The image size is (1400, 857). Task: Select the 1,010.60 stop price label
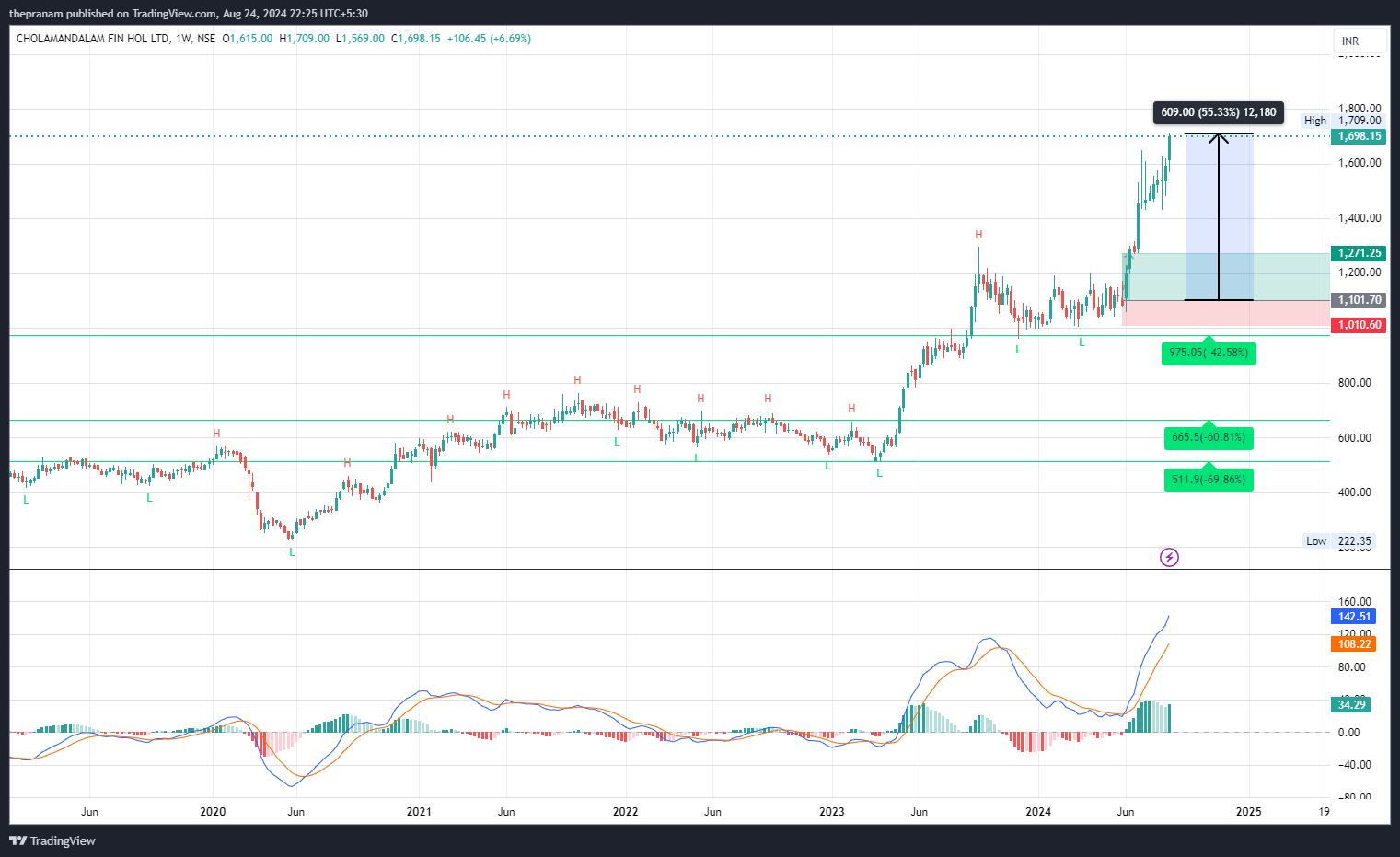click(1359, 325)
